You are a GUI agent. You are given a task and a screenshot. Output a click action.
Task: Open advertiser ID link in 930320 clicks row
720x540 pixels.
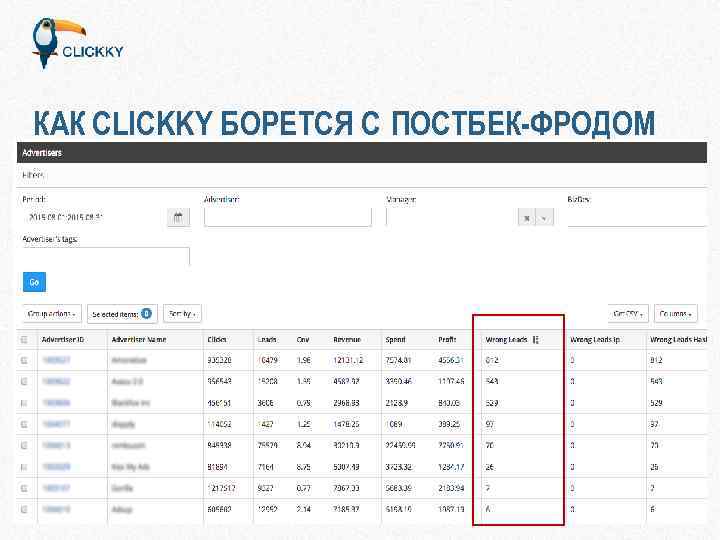[56, 360]
